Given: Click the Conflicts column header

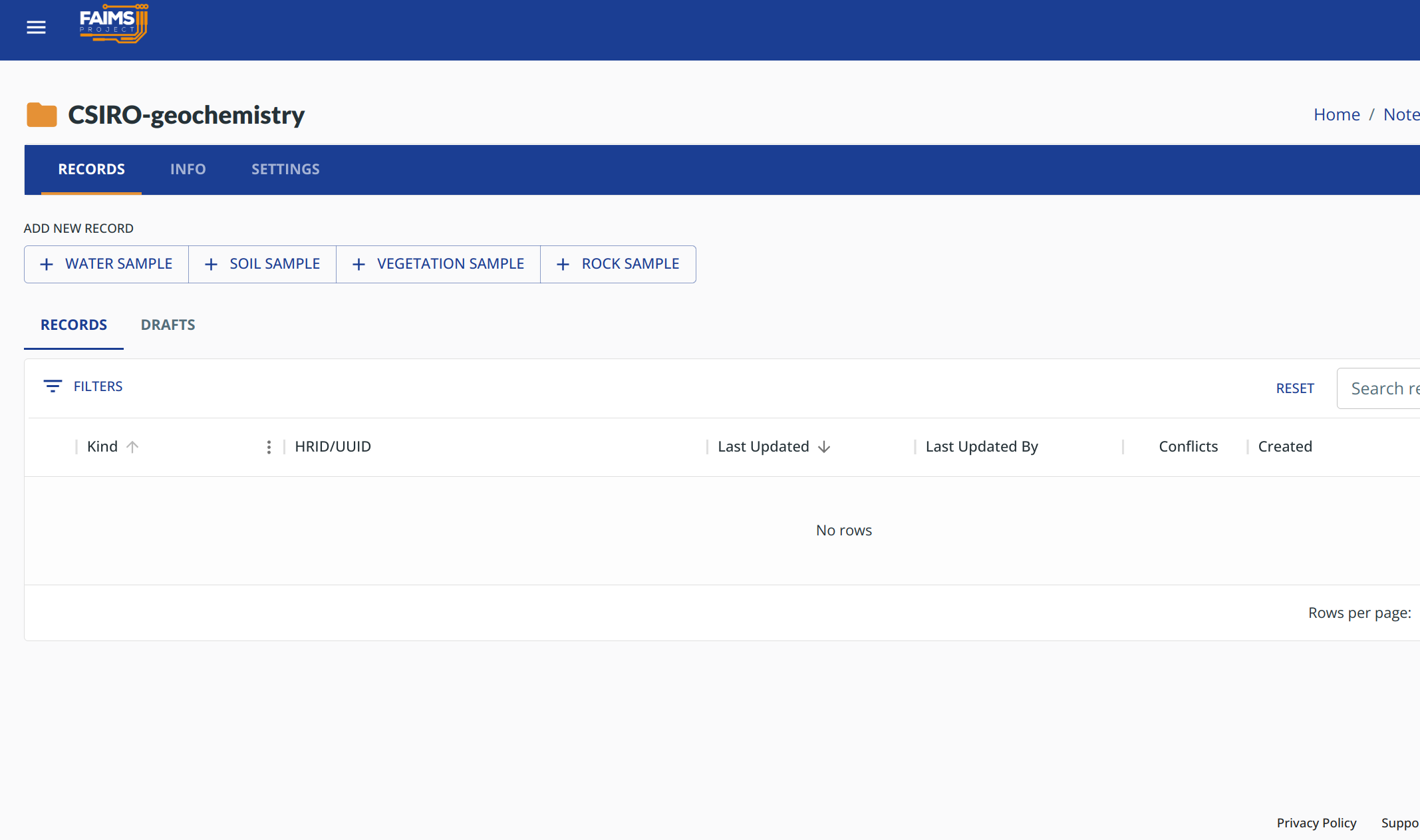Looking at the screenshot, I should (x=1189, y=446).
